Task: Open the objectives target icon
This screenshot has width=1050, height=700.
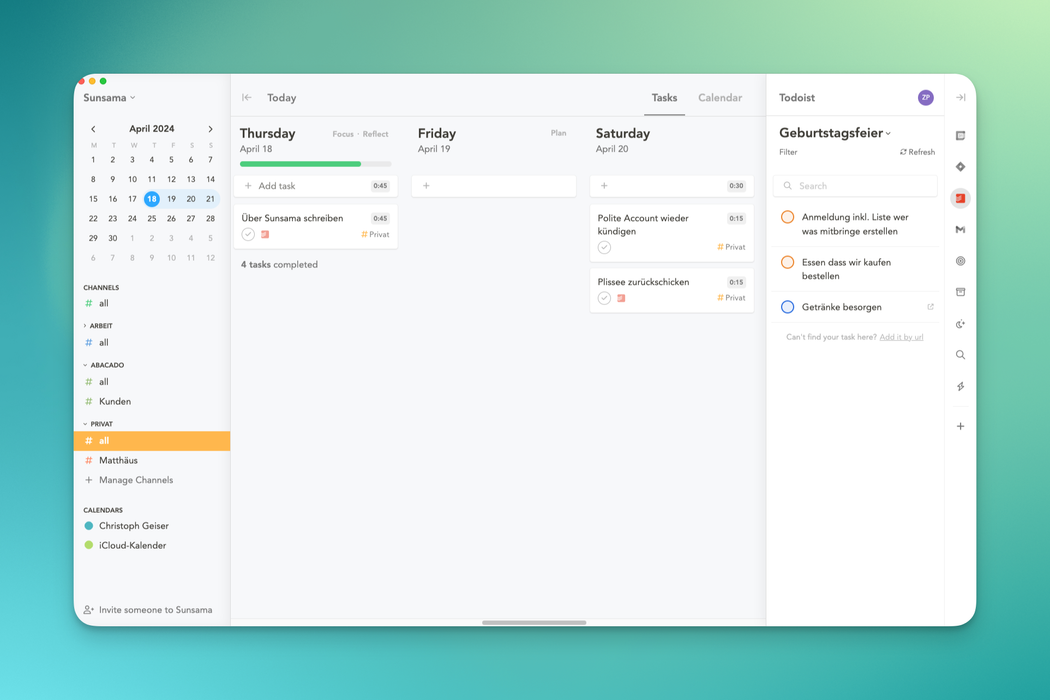Action: tap(960, 261)
